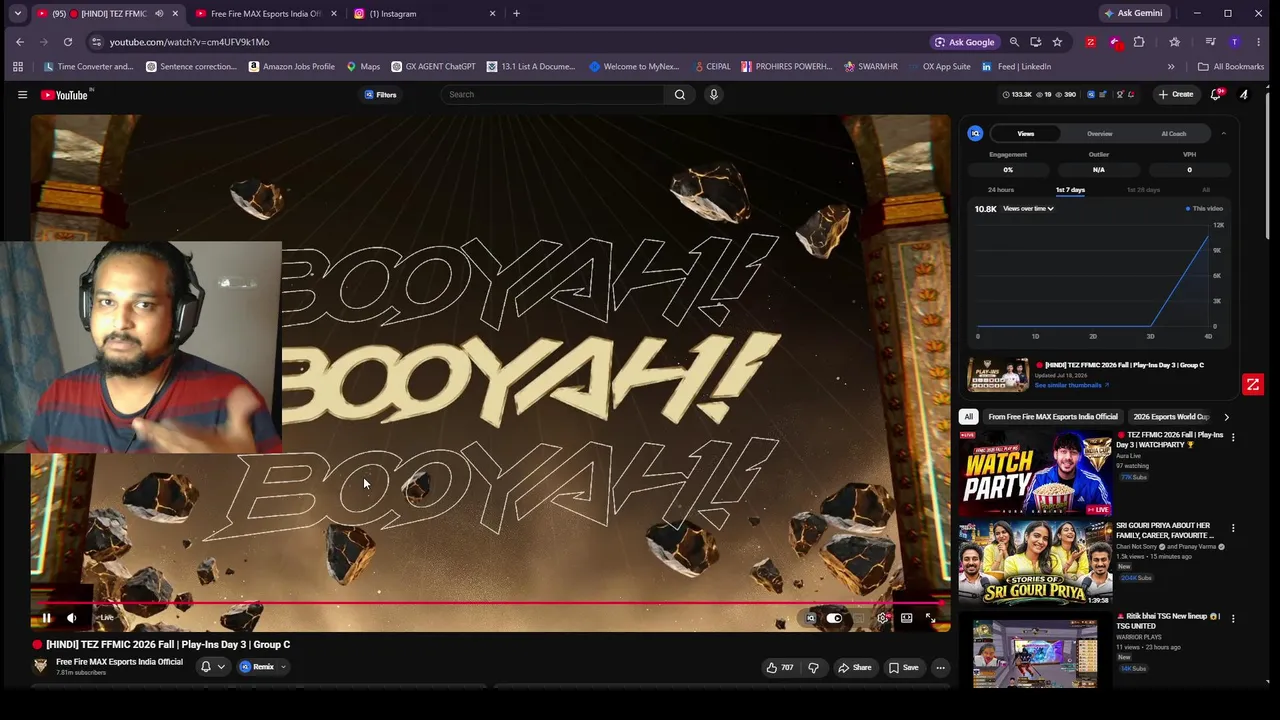Open the Chrome profile avatar T
1280x720 pixels.
pos(1235,42)
